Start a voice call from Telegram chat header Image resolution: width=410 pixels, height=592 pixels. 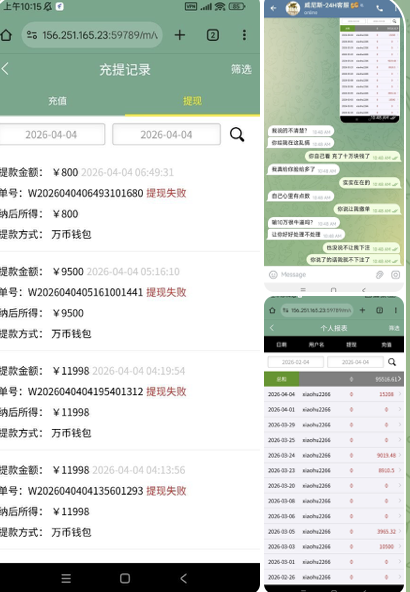click(379, 8)
